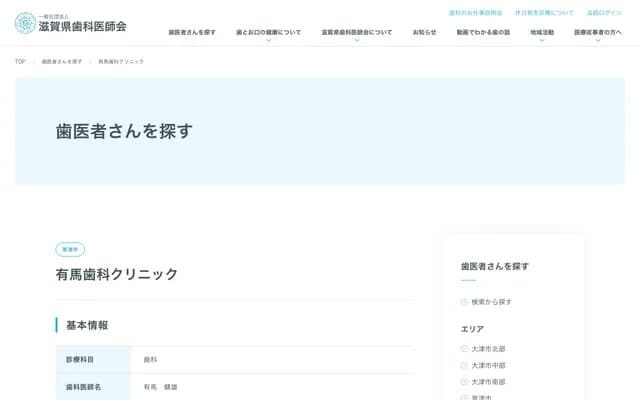The image size is (640, 400).
Task: Click the 有馬歯科クリニック clinic heading
Action: tap(117, 274)
